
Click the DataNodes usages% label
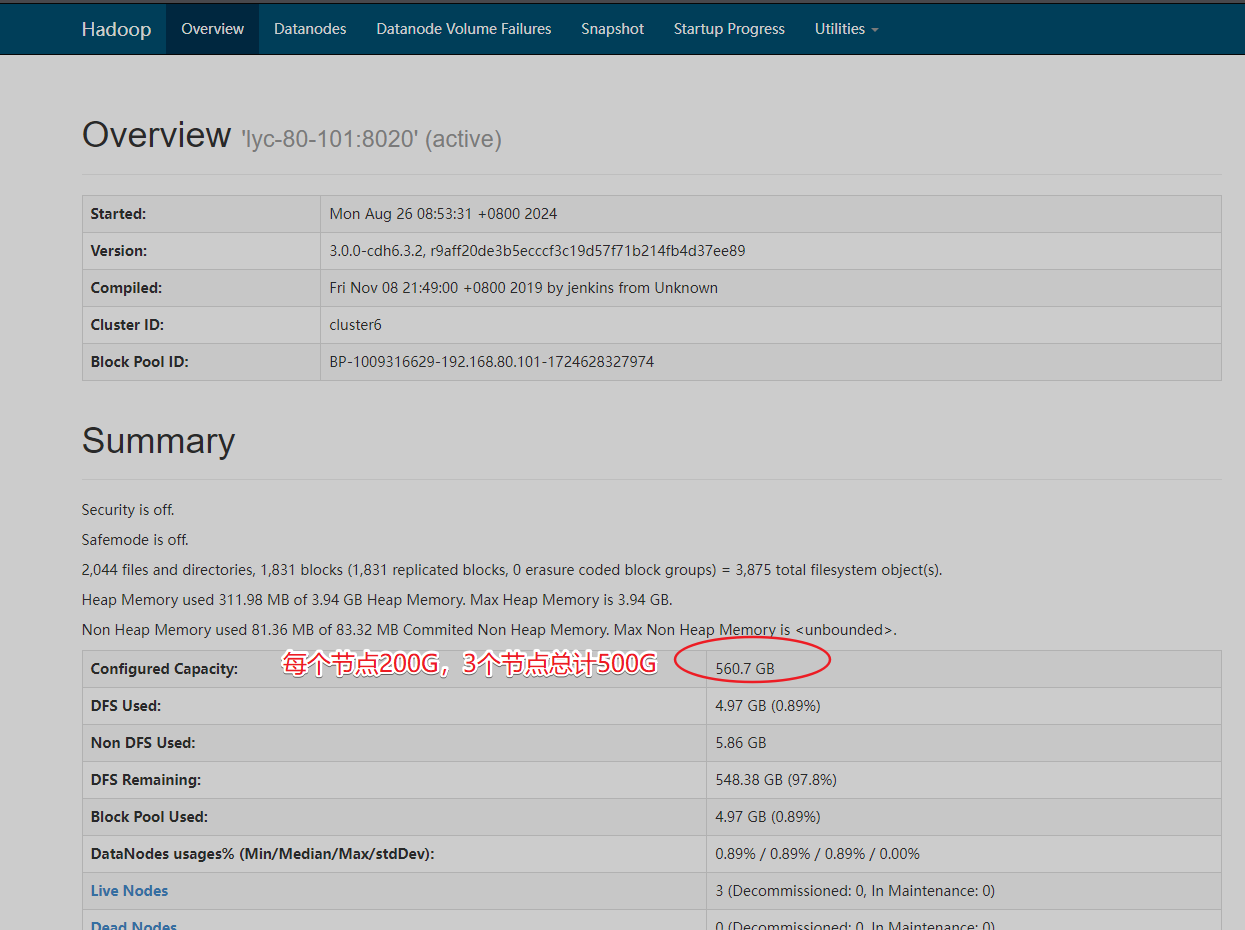[x=263, y=853]
